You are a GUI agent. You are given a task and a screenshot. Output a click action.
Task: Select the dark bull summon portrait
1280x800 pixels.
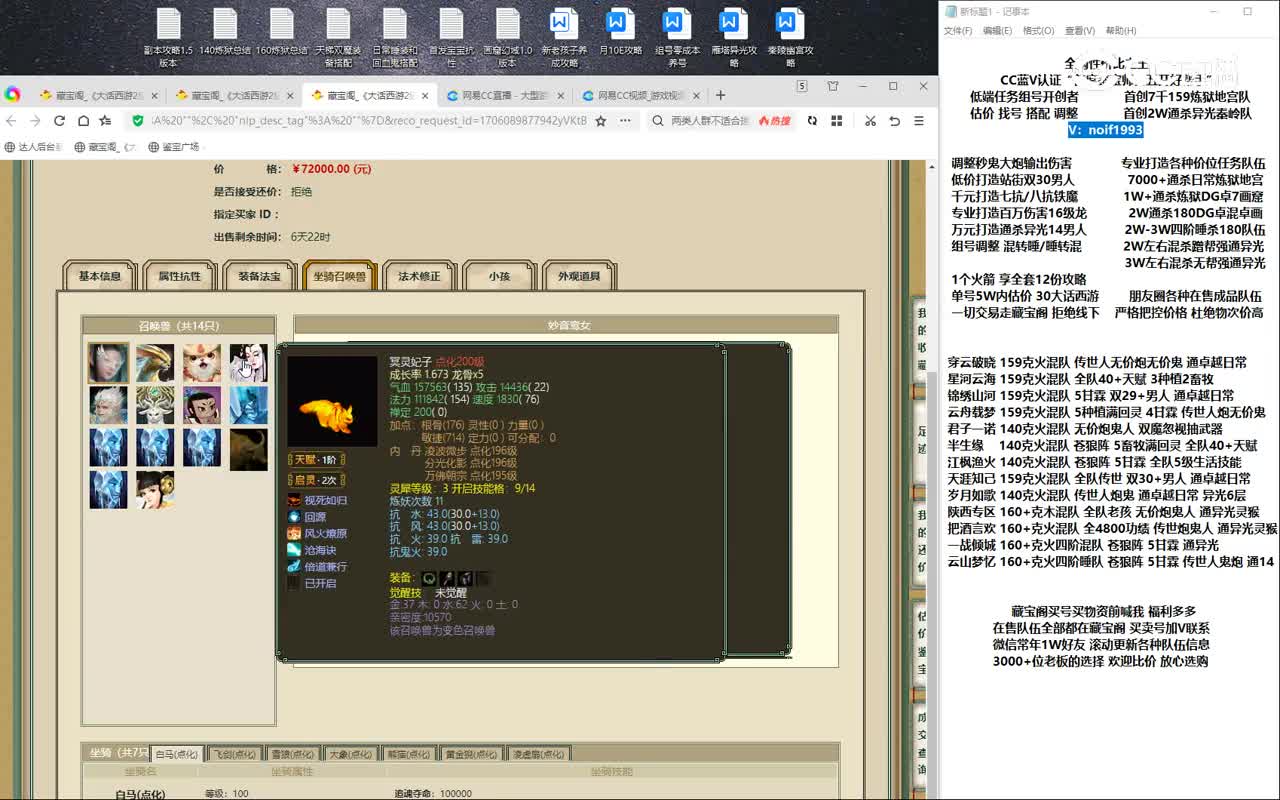click(248, 449)
